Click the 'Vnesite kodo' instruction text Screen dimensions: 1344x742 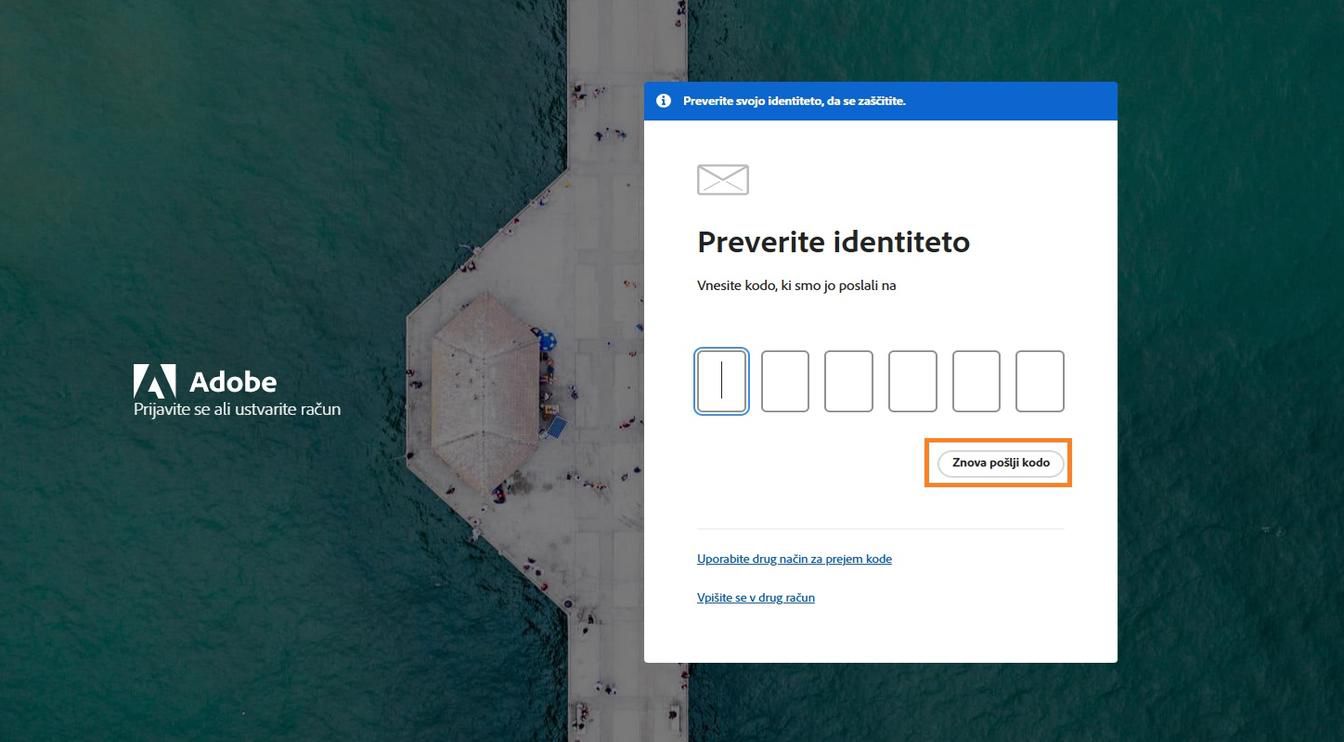[796, 285]
